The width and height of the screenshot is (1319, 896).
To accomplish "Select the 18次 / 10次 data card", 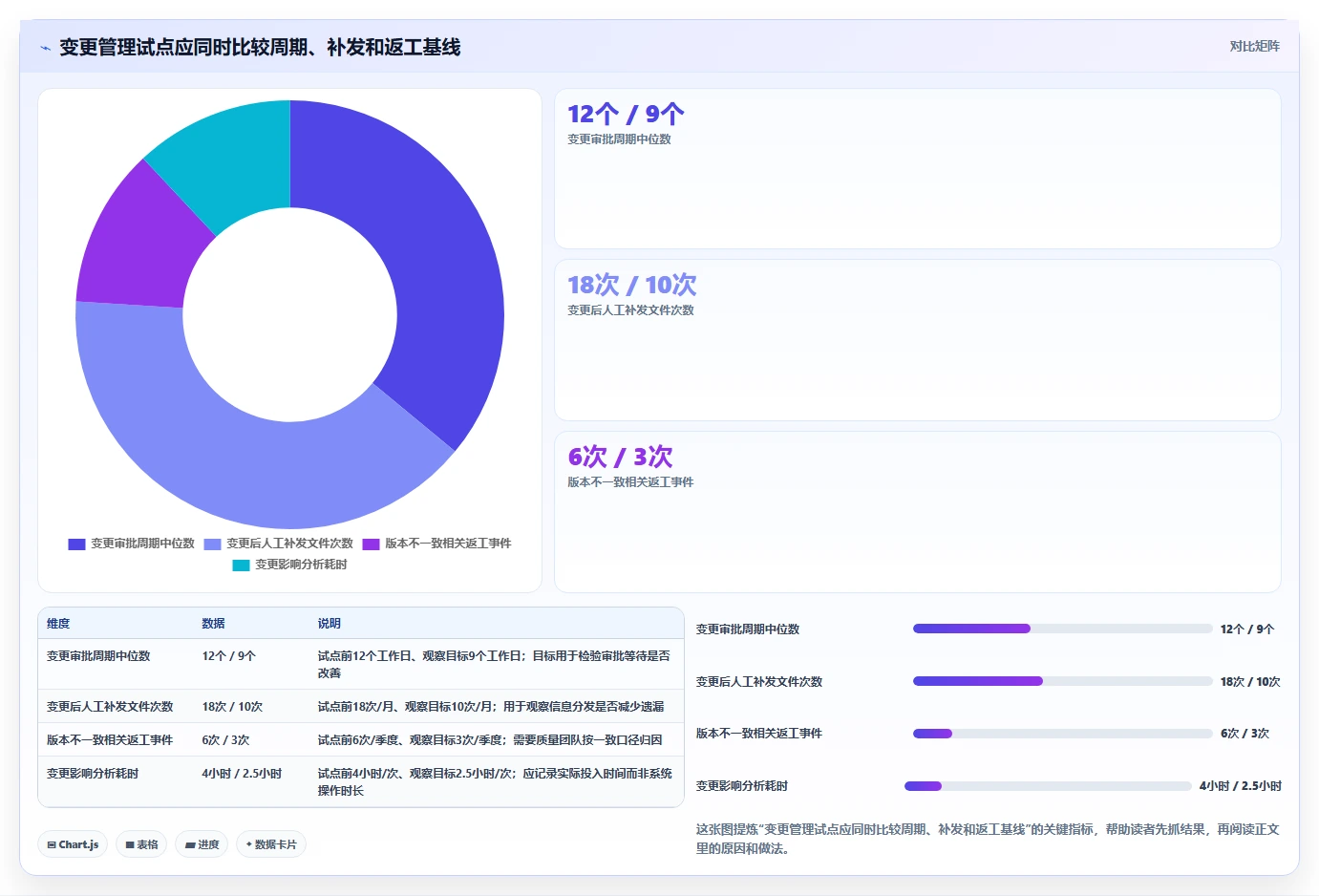I will tap(917, 340).
